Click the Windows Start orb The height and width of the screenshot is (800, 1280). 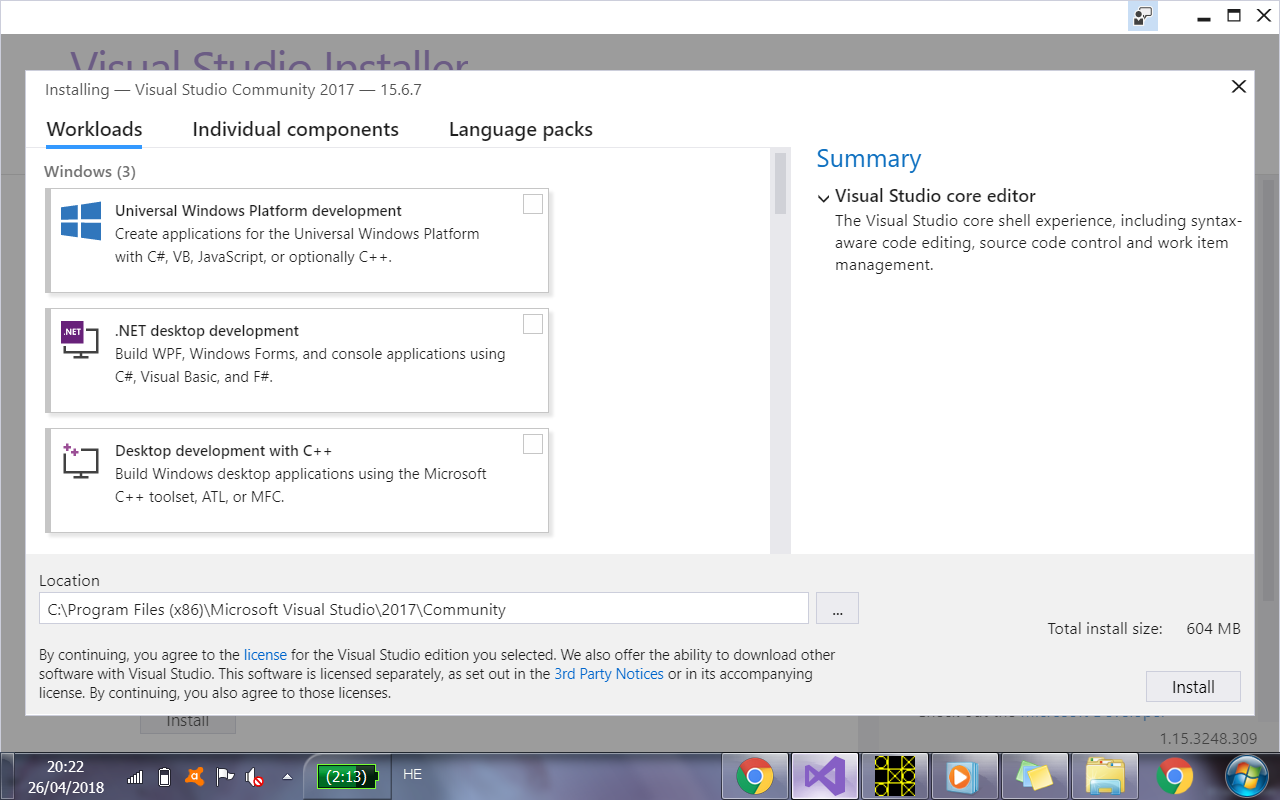(x=1247, y=776)
